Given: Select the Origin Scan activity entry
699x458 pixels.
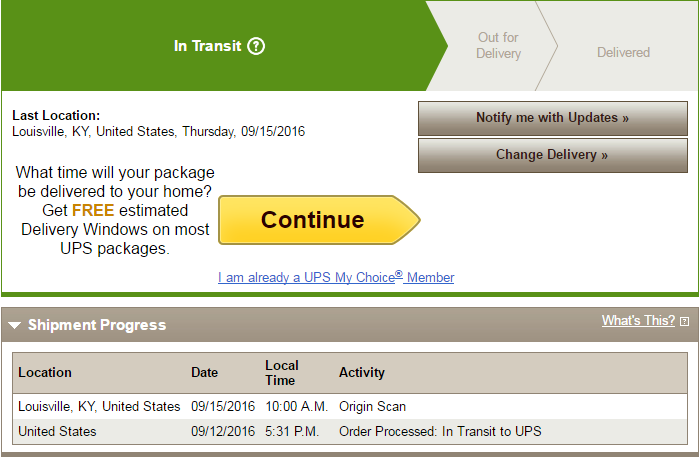Looking at the screenshot, I should tap(372, 406).
